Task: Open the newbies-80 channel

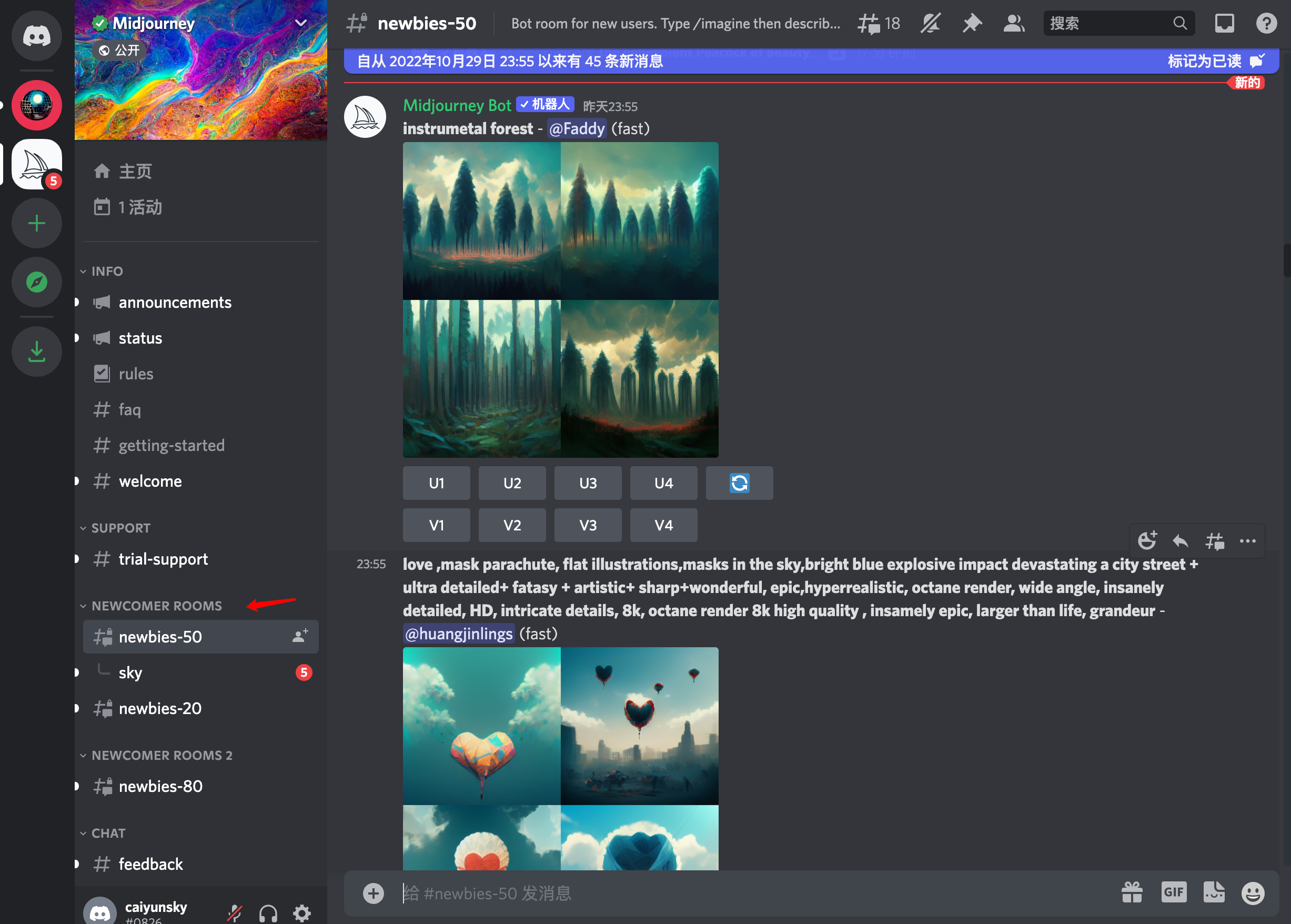Action: coord(201,786)
